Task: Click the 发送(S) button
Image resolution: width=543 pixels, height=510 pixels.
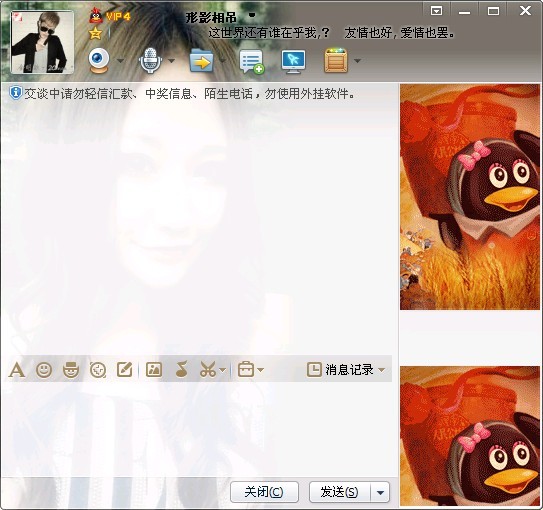Action: coord(339,492)
